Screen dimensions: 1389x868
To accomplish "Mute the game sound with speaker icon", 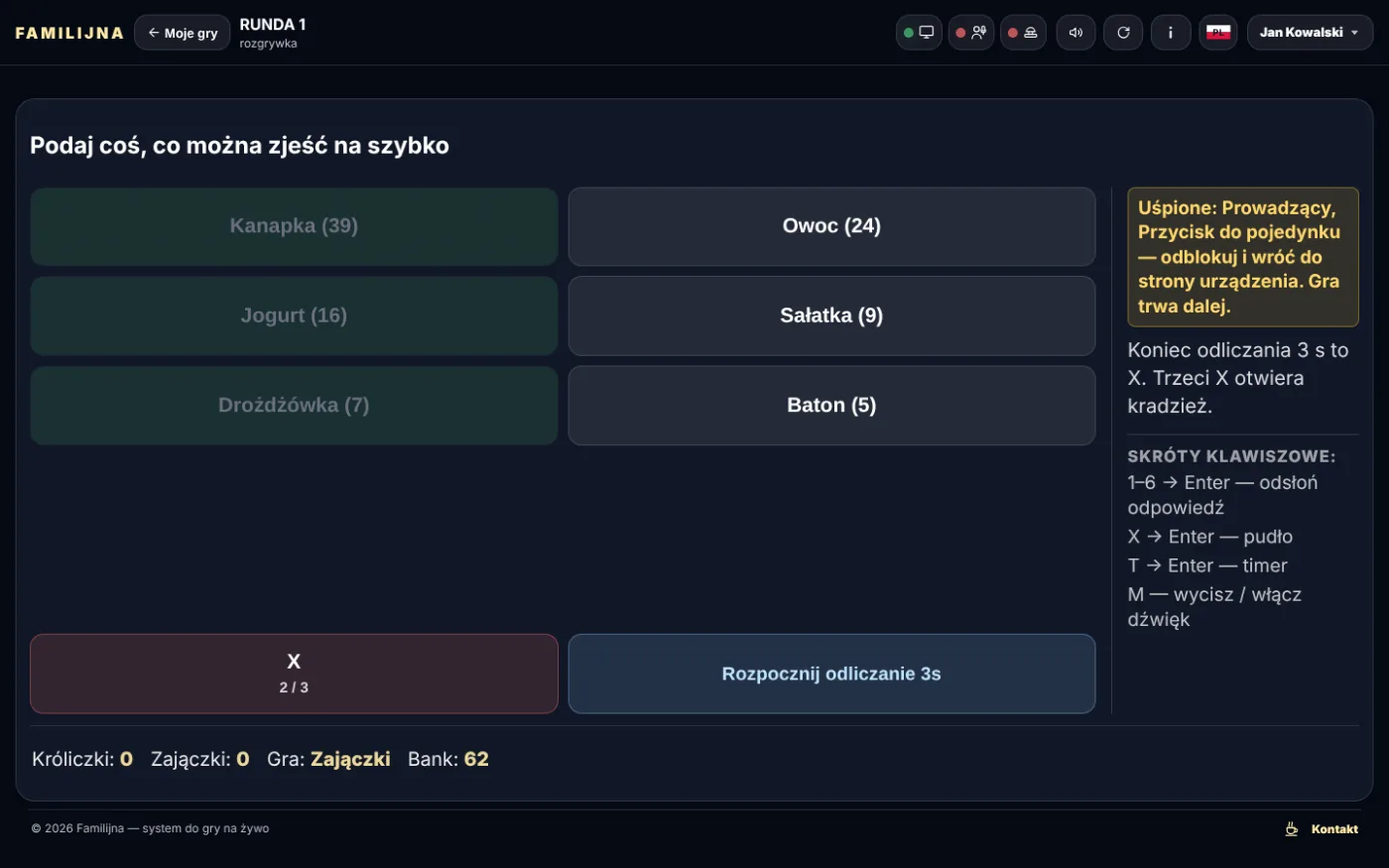I will coord(1075,33).
